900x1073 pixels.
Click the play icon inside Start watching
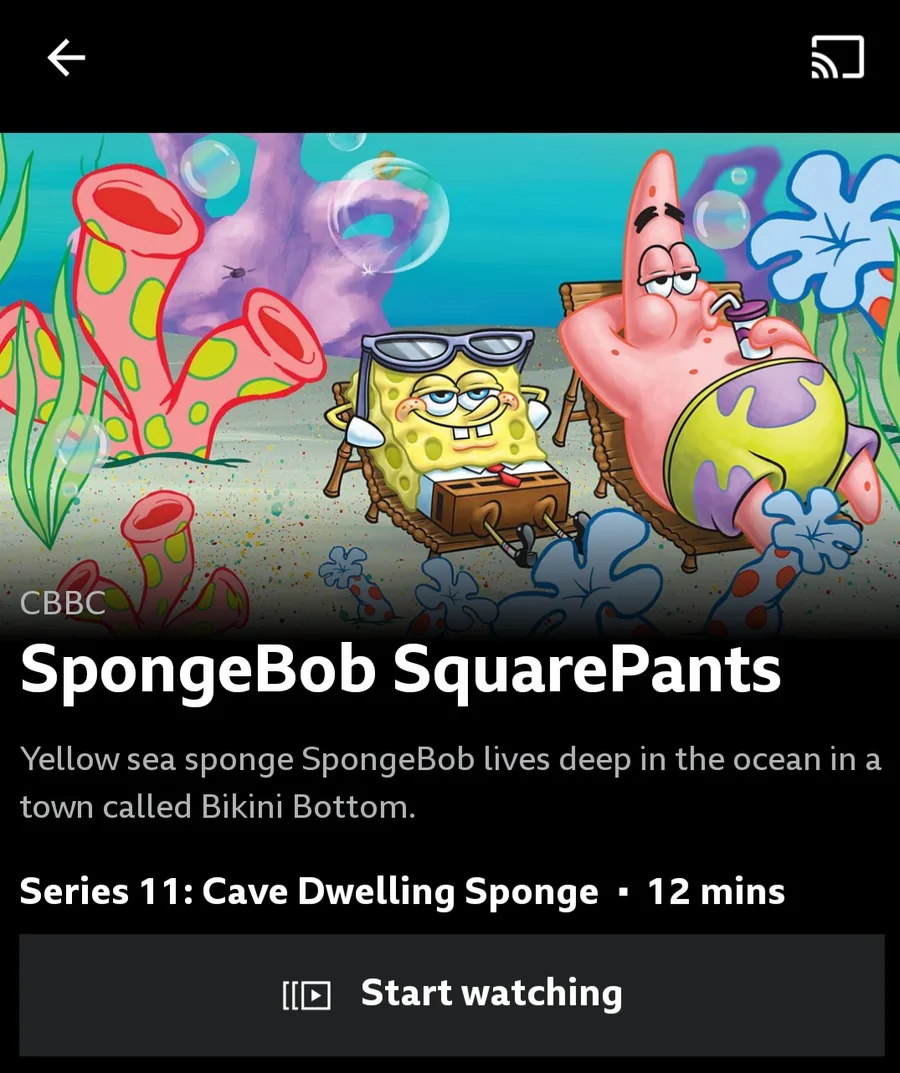point(307,995)
